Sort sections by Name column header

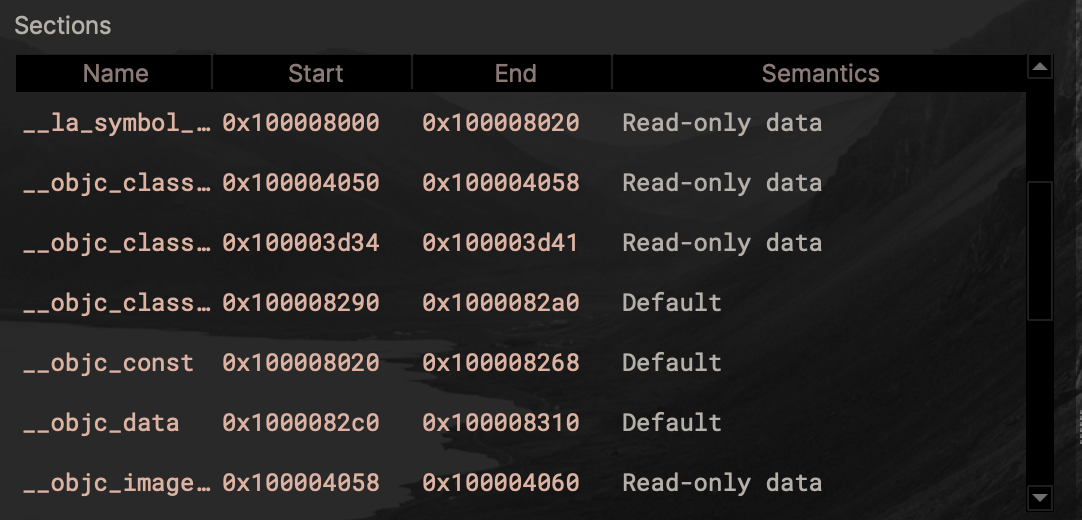pyautogui.click(x=115, y=73)
